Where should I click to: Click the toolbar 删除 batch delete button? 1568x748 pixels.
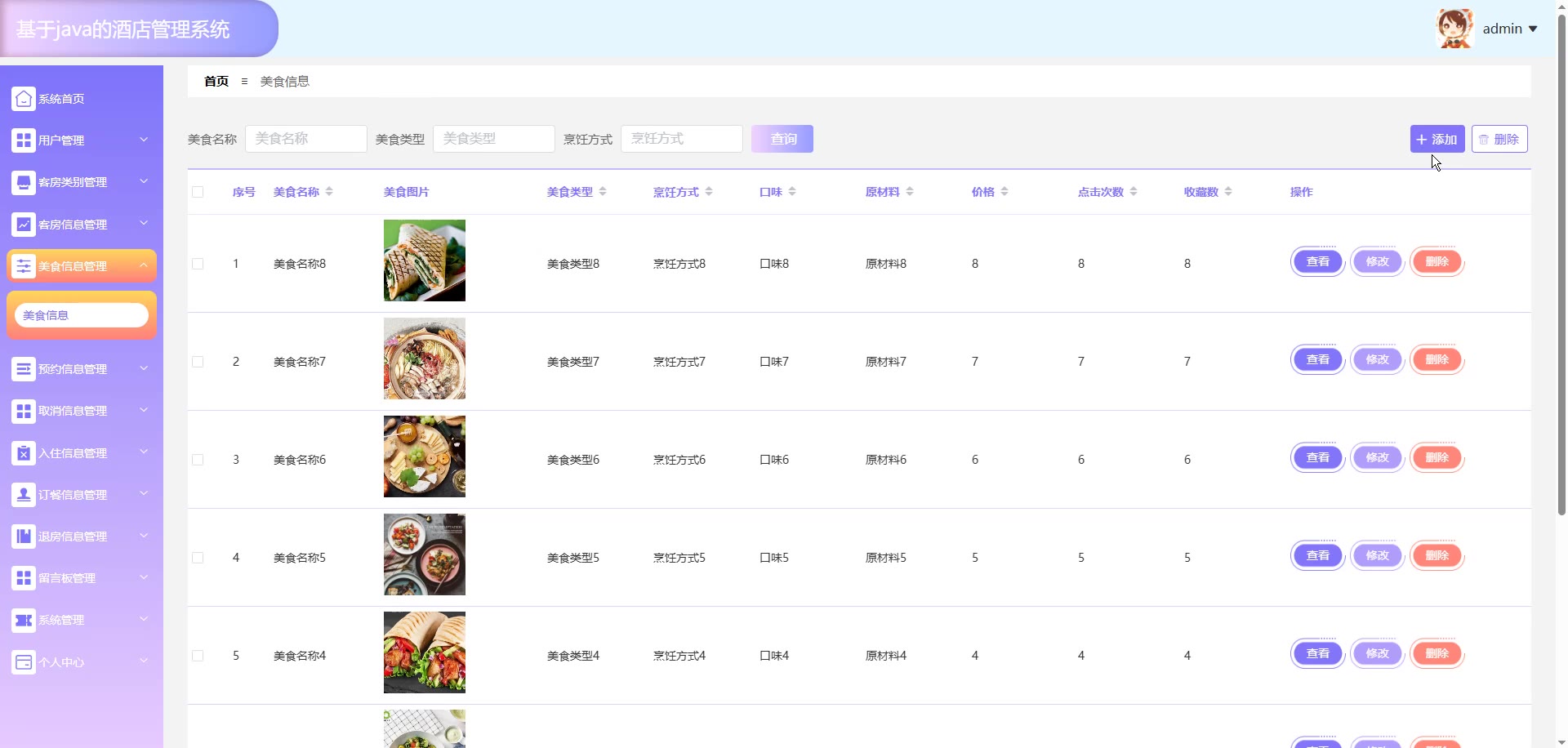pos(1499,139)
